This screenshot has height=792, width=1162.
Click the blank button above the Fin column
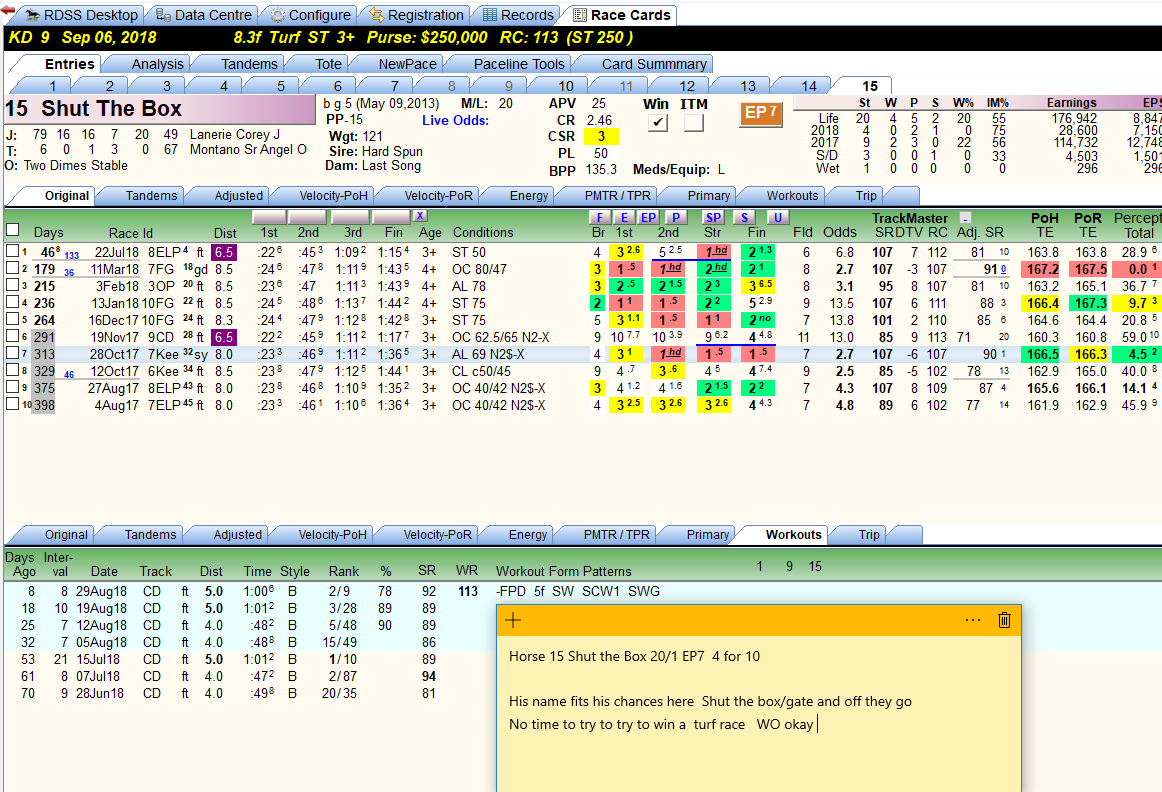pos(391,217)
